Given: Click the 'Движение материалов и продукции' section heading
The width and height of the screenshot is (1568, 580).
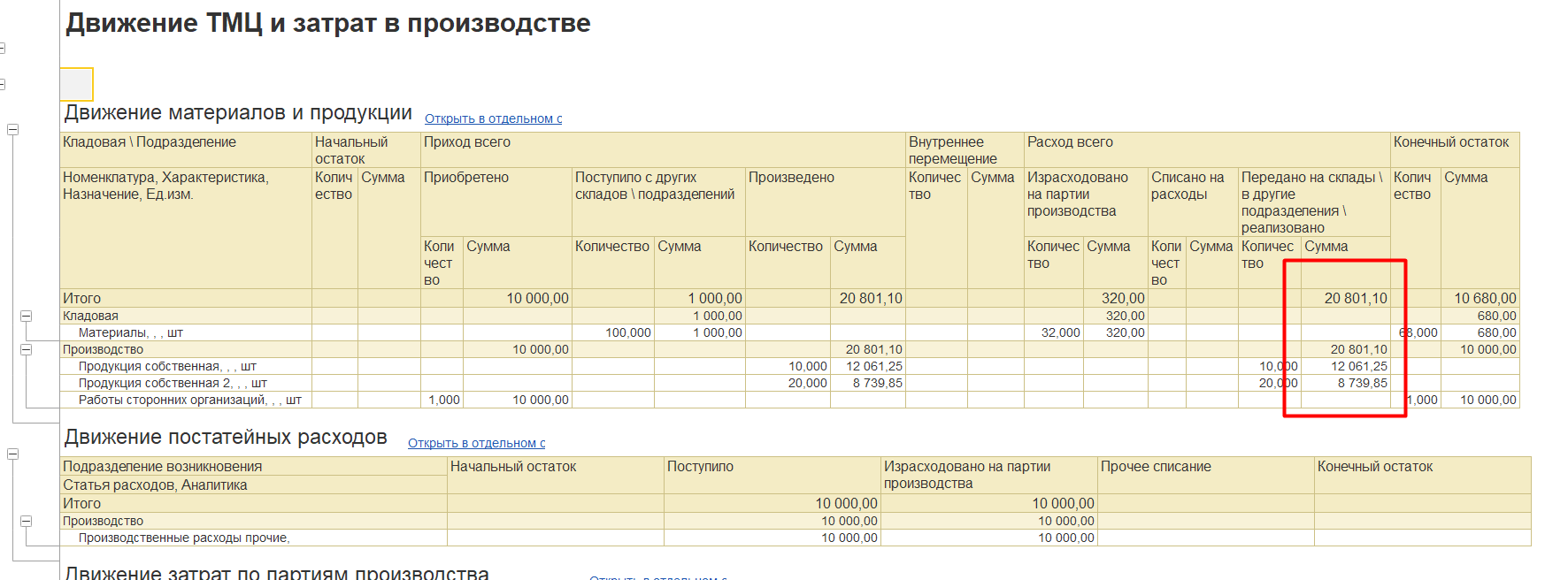Looking at the screenshot, I should 238,112.
